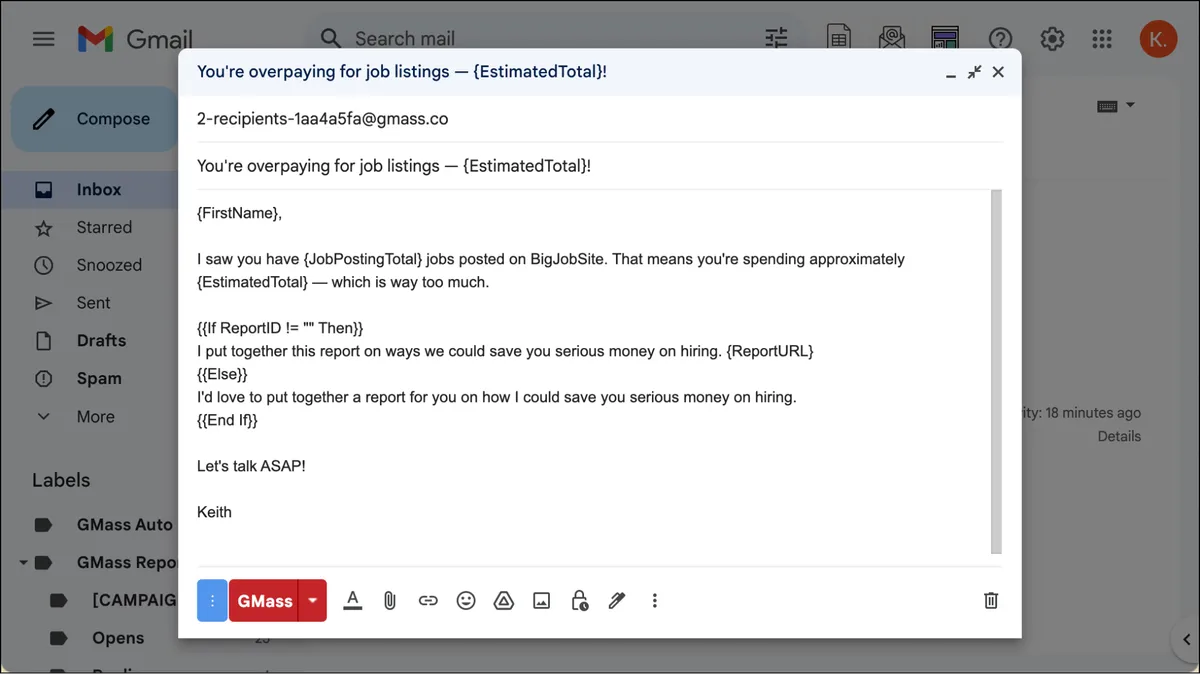Image resolution: width=1200 pixels, height=674 pixels.
Task: Open the Snoozed folder
Action: click(109, 266)
